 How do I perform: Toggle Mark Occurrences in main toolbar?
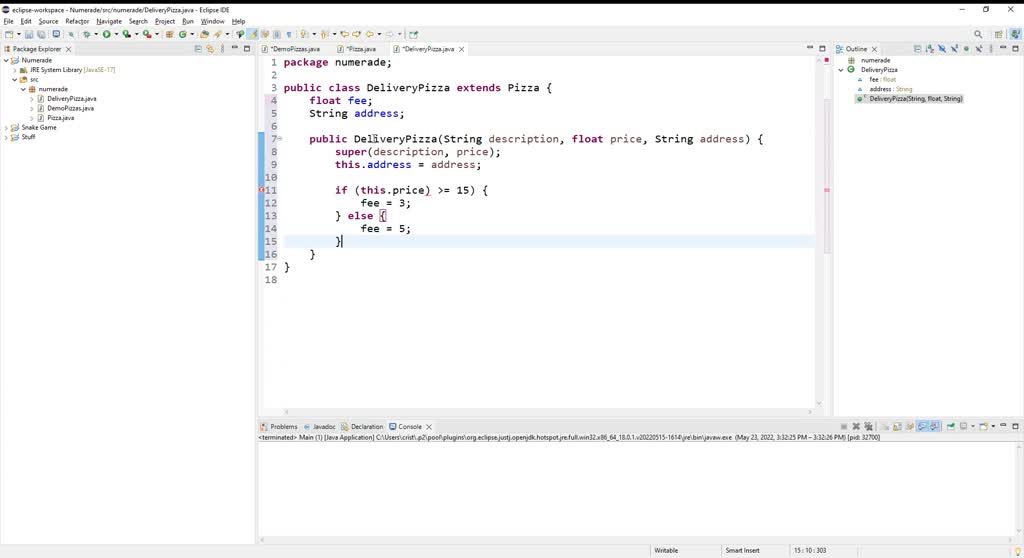(252, 34)
